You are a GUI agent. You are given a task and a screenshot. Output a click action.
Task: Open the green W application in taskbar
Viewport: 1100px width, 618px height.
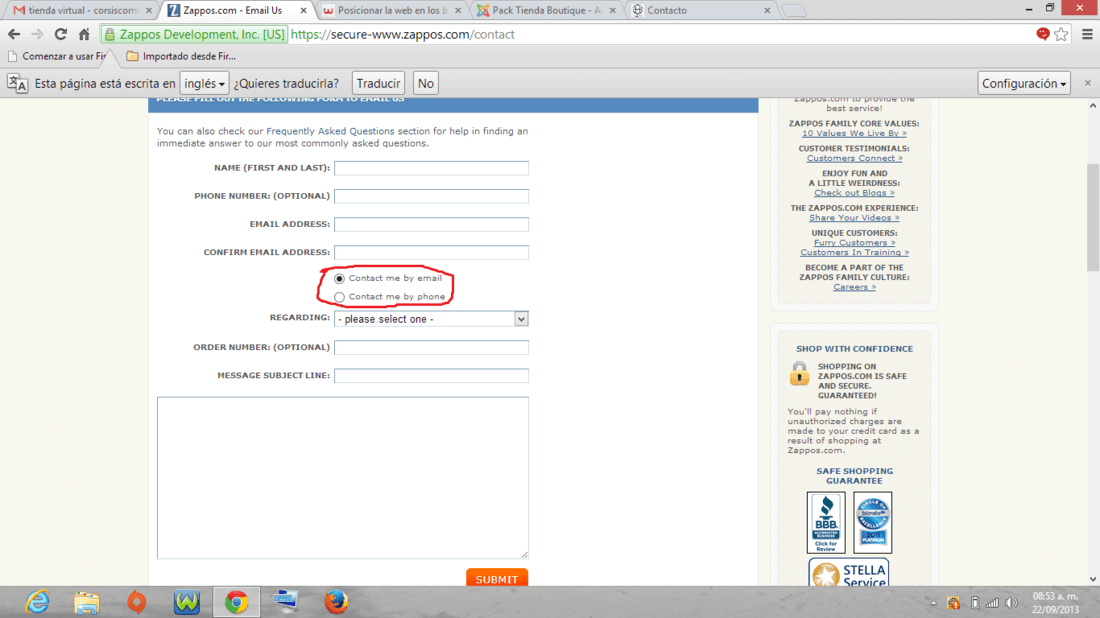click(187, 602)
